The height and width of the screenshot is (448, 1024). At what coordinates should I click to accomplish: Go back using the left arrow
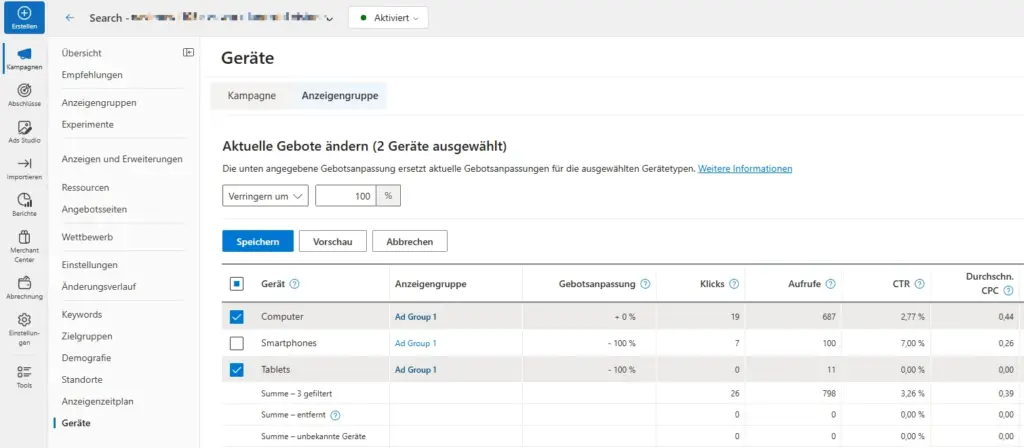coord(70,18)
